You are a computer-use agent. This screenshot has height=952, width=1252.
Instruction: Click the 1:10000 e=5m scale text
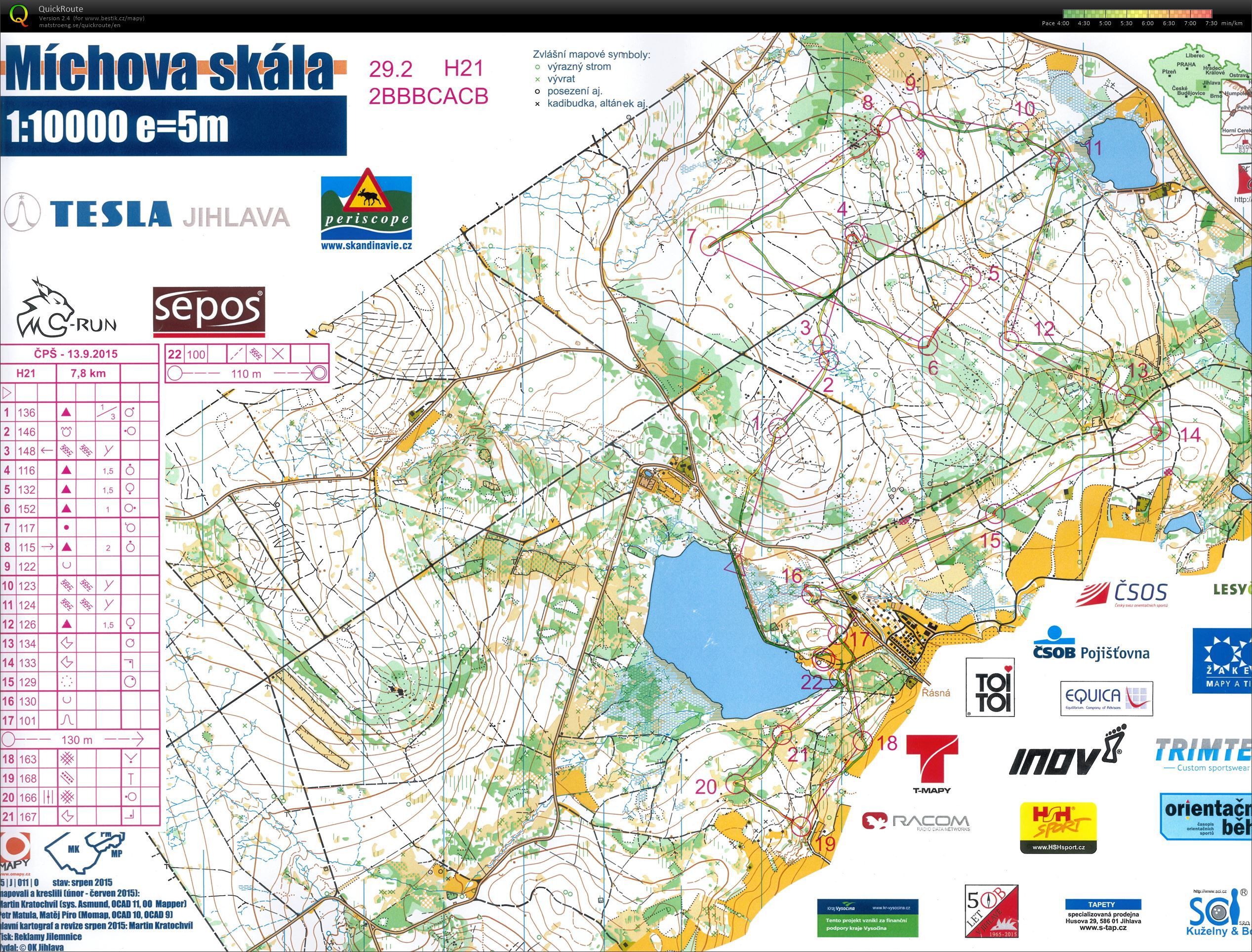pyautogui.click(x=118, y=126)
